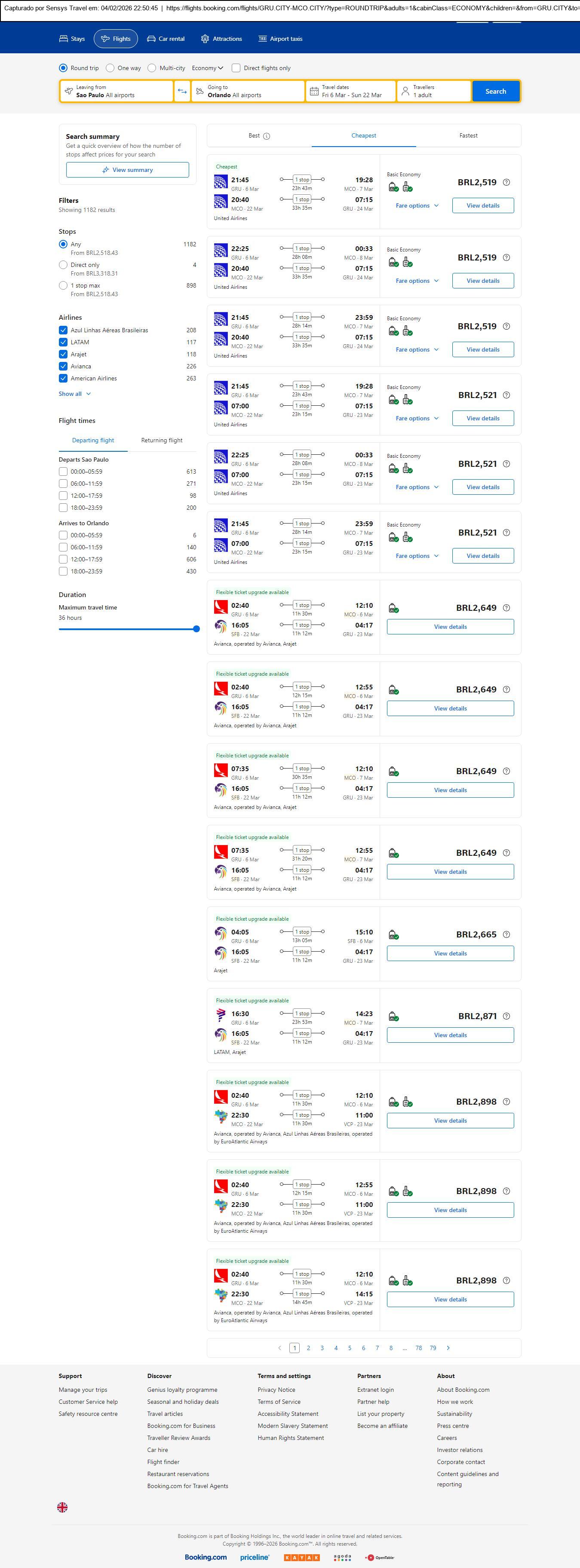Uncheck the LATAM airline filter
This screenshot has width=580, height=1568.
63,342
